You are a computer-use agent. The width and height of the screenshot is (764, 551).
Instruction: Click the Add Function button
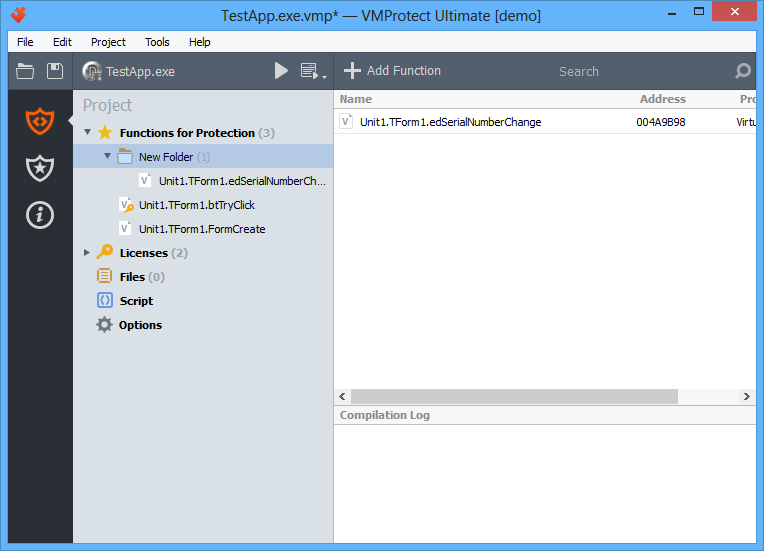(x=392, y=71)
